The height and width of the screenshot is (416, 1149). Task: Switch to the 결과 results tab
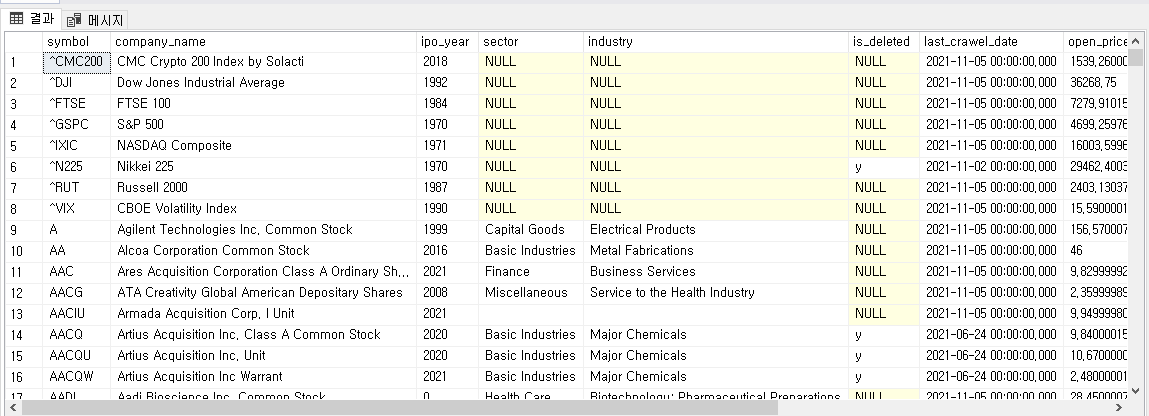click(x=32, y=19)
